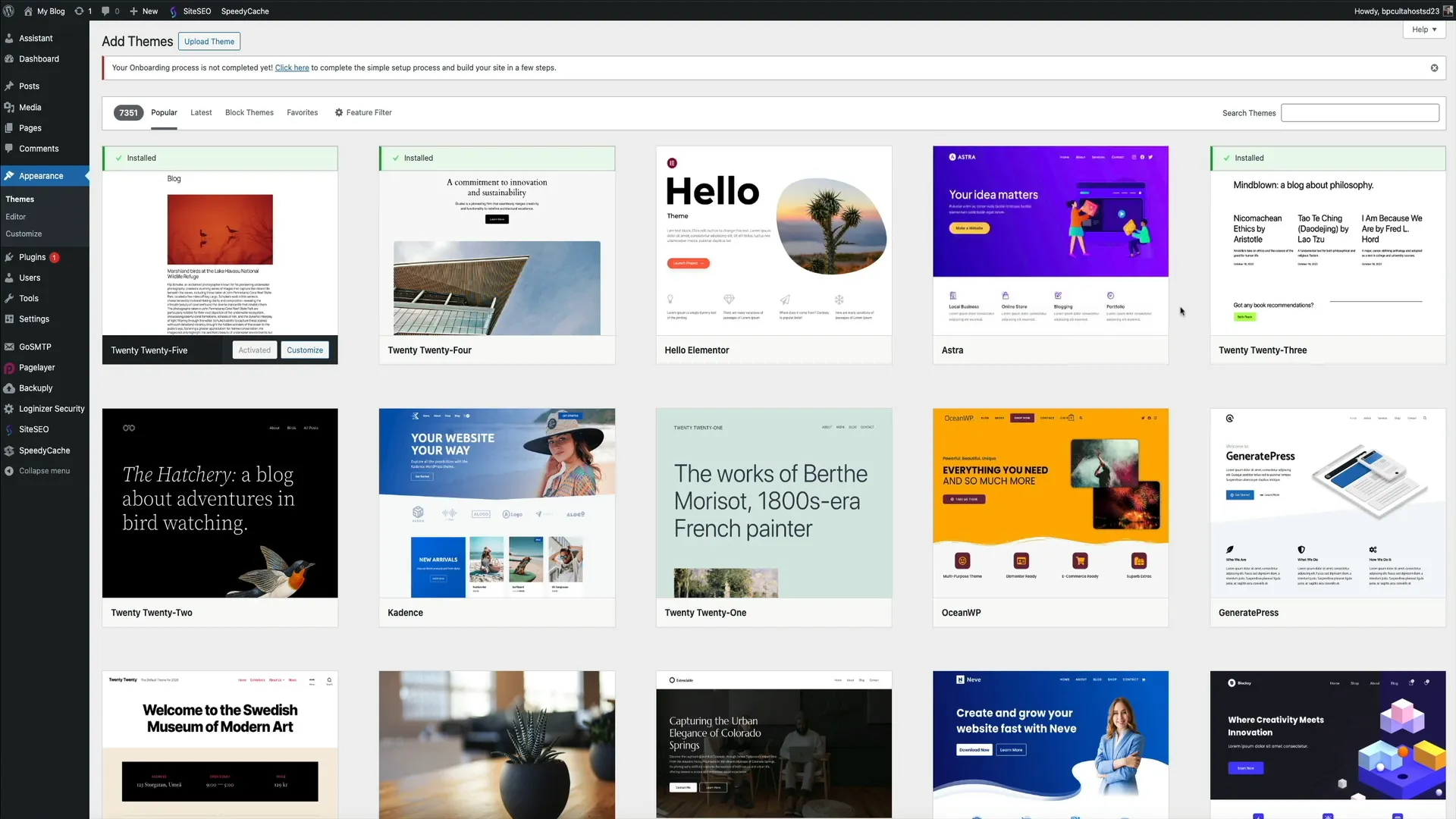This screenshot has height=819, width=1456.
Task: Follow the 'Click here' onboarding link
Action: (292, 67)
